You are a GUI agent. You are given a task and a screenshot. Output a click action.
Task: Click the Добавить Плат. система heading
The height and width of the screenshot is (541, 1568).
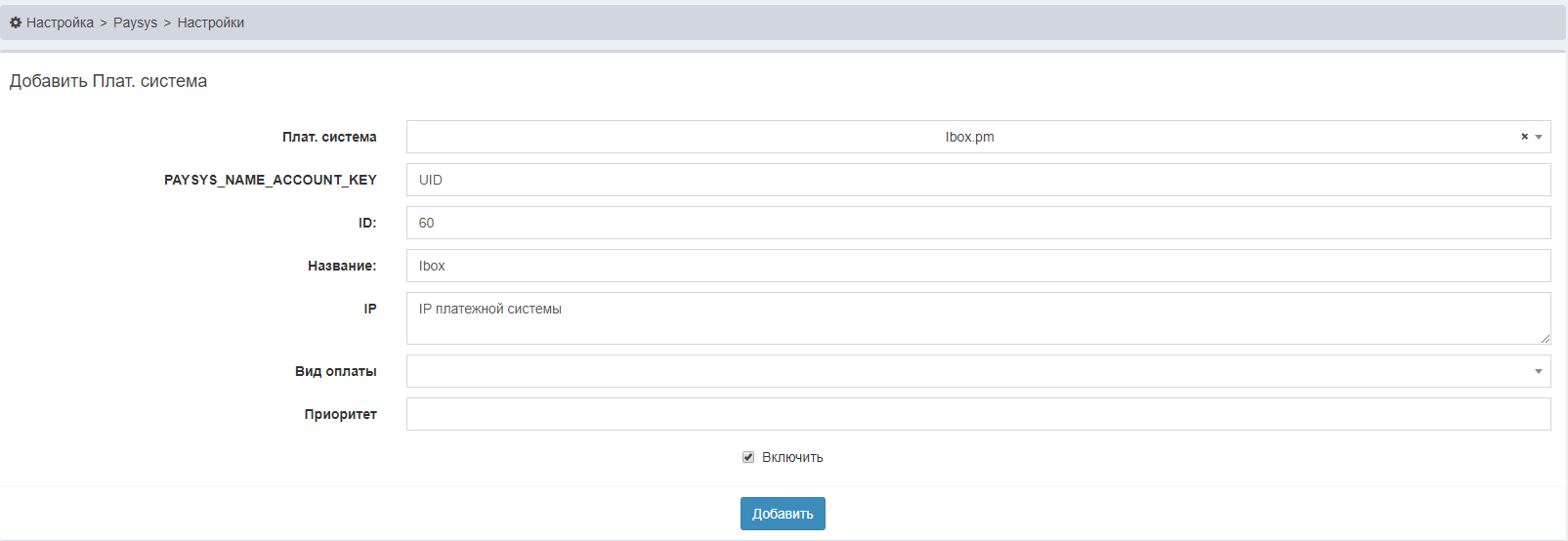tap(108, 81)
